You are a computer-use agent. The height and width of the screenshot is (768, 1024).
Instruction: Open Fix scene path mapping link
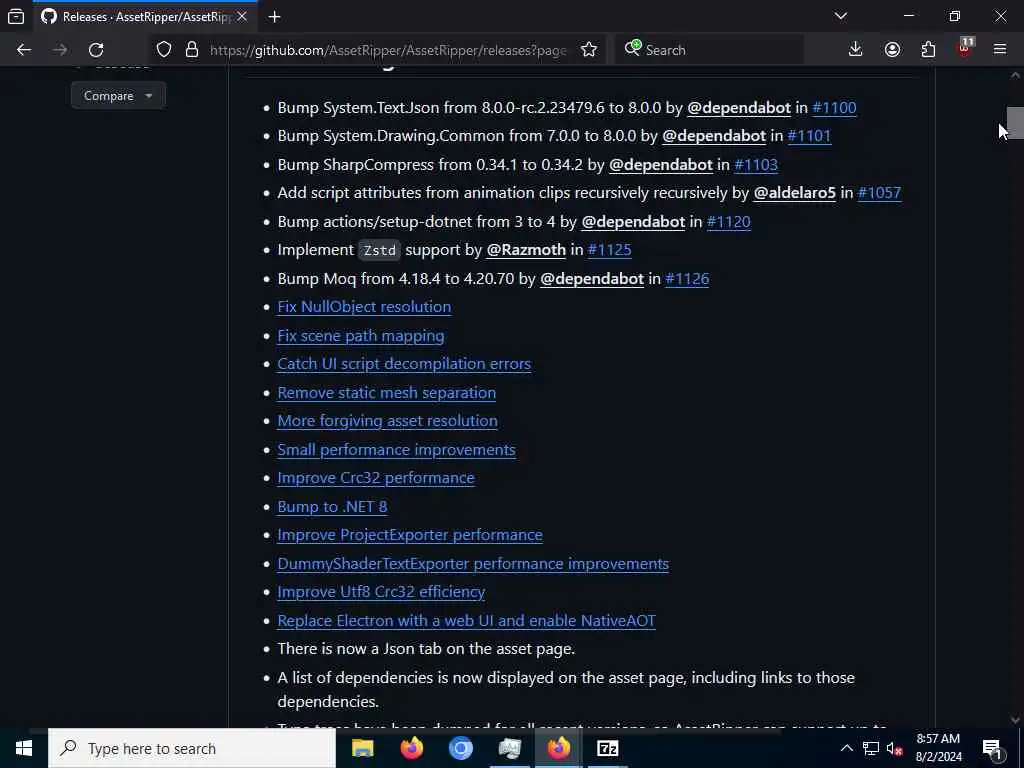click(x=360, y=336)
